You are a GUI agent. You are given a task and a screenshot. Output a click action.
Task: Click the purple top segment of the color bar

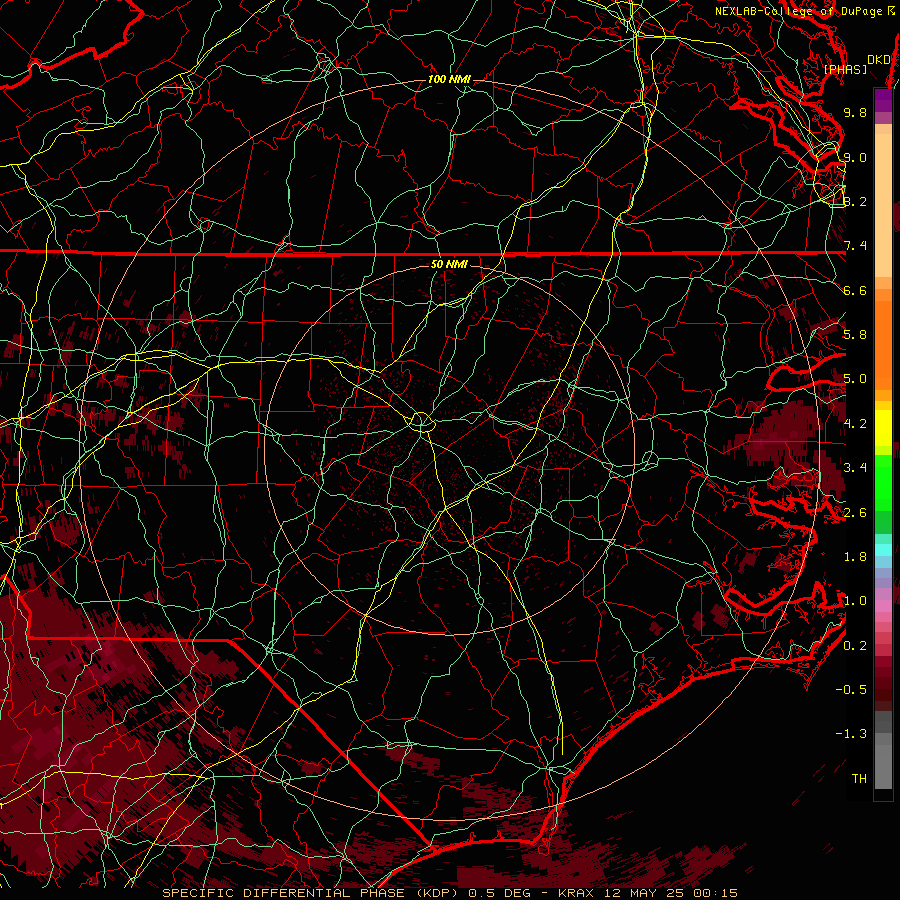coord(883,100)
